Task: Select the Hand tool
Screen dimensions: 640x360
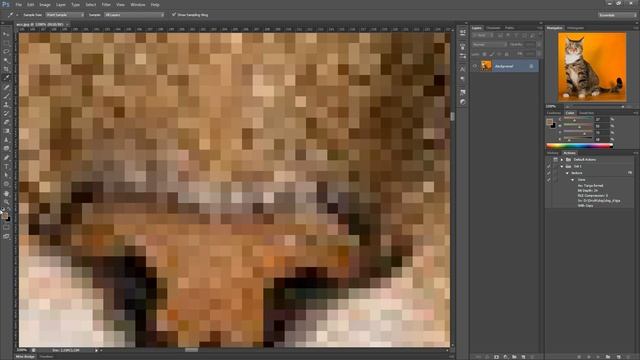Action: pyautogui.click(x=6, y=193)
